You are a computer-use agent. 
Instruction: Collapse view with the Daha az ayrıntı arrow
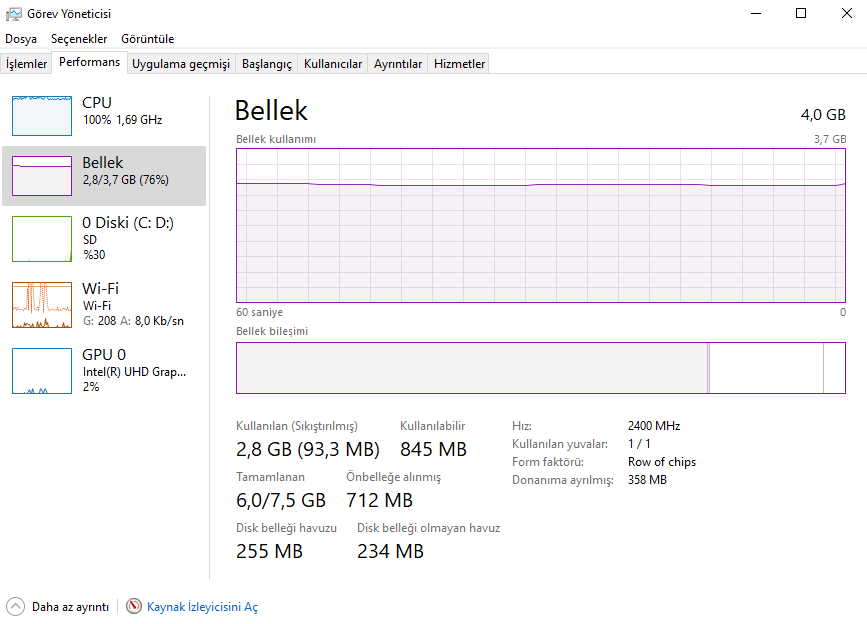[x=16, y=607]
